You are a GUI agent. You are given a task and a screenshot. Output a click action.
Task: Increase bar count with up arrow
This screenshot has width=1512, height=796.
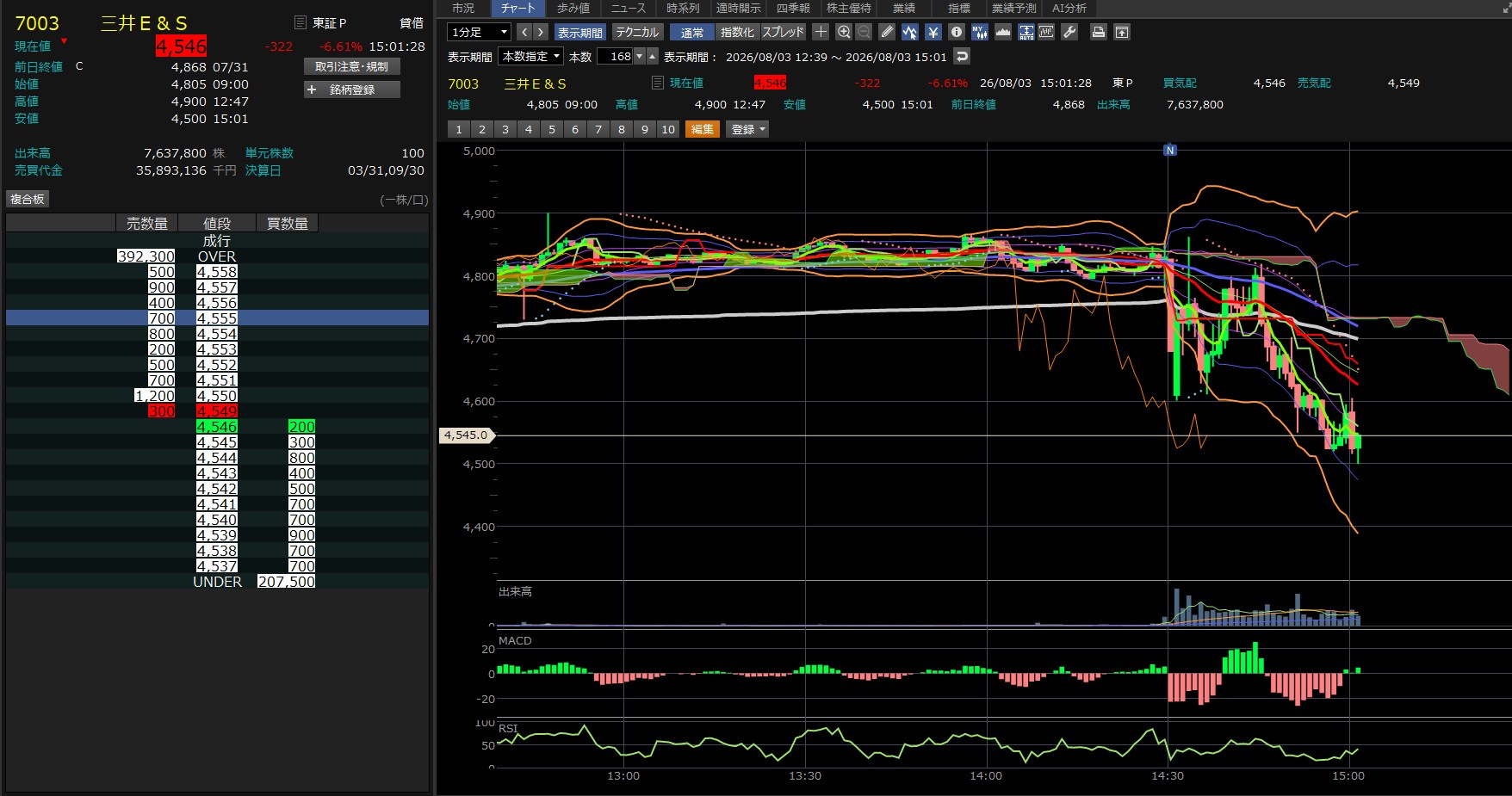653,56
